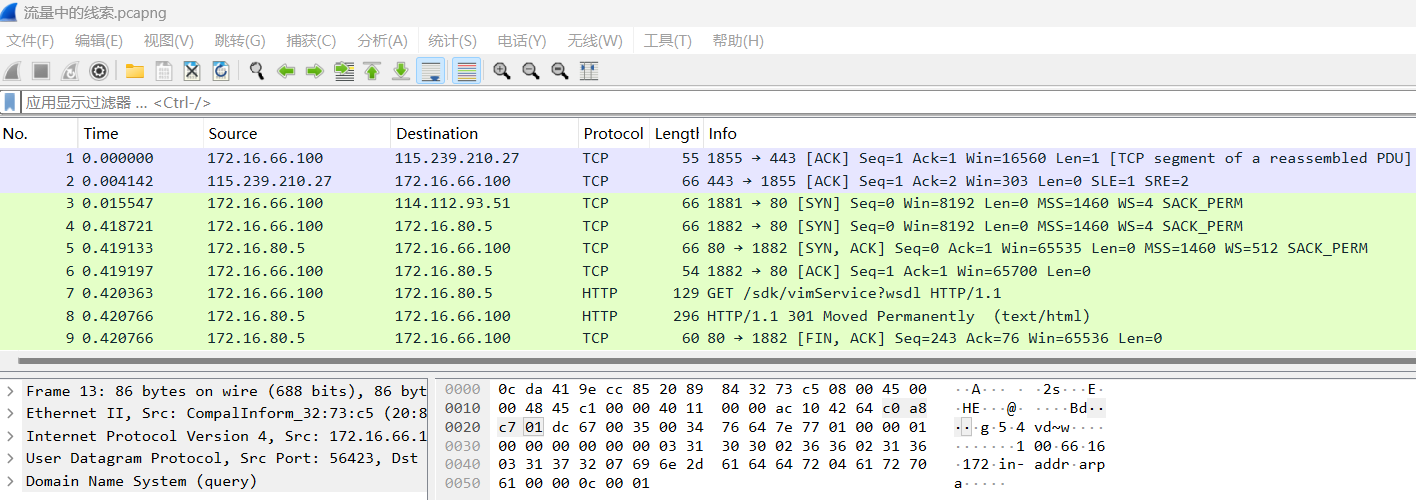Image resolution: width=1416 pixels, height=500 pixels.
Task: Toggle auto-scroll during live capture
Action: (x=431, y=71)
